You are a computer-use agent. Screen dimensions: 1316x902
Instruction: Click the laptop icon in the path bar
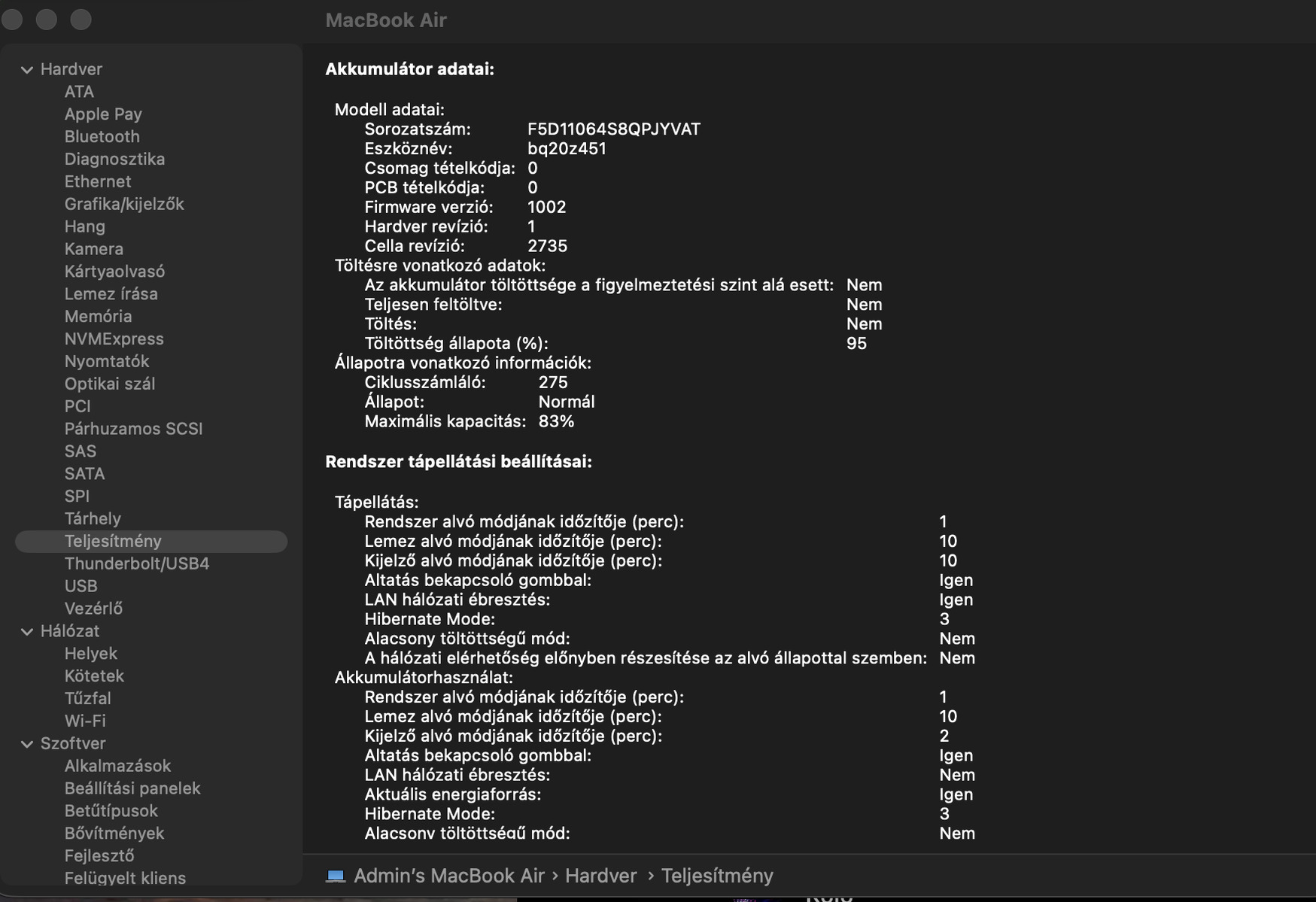pos(336,876)
